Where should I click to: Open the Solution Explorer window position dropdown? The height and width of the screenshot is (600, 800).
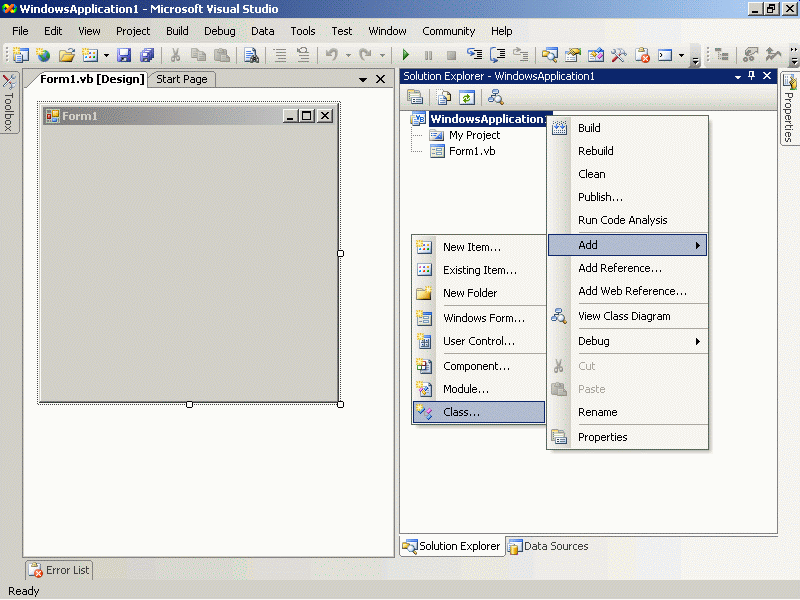[x=738, y=76]
